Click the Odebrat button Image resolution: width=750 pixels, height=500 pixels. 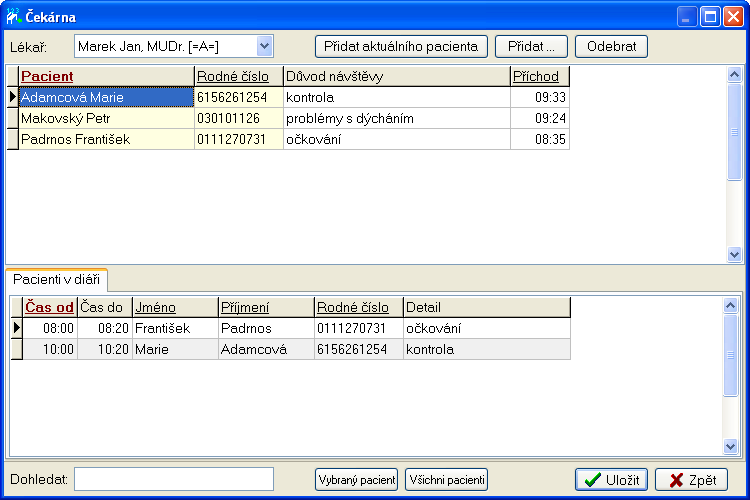(x=611, y=47)
